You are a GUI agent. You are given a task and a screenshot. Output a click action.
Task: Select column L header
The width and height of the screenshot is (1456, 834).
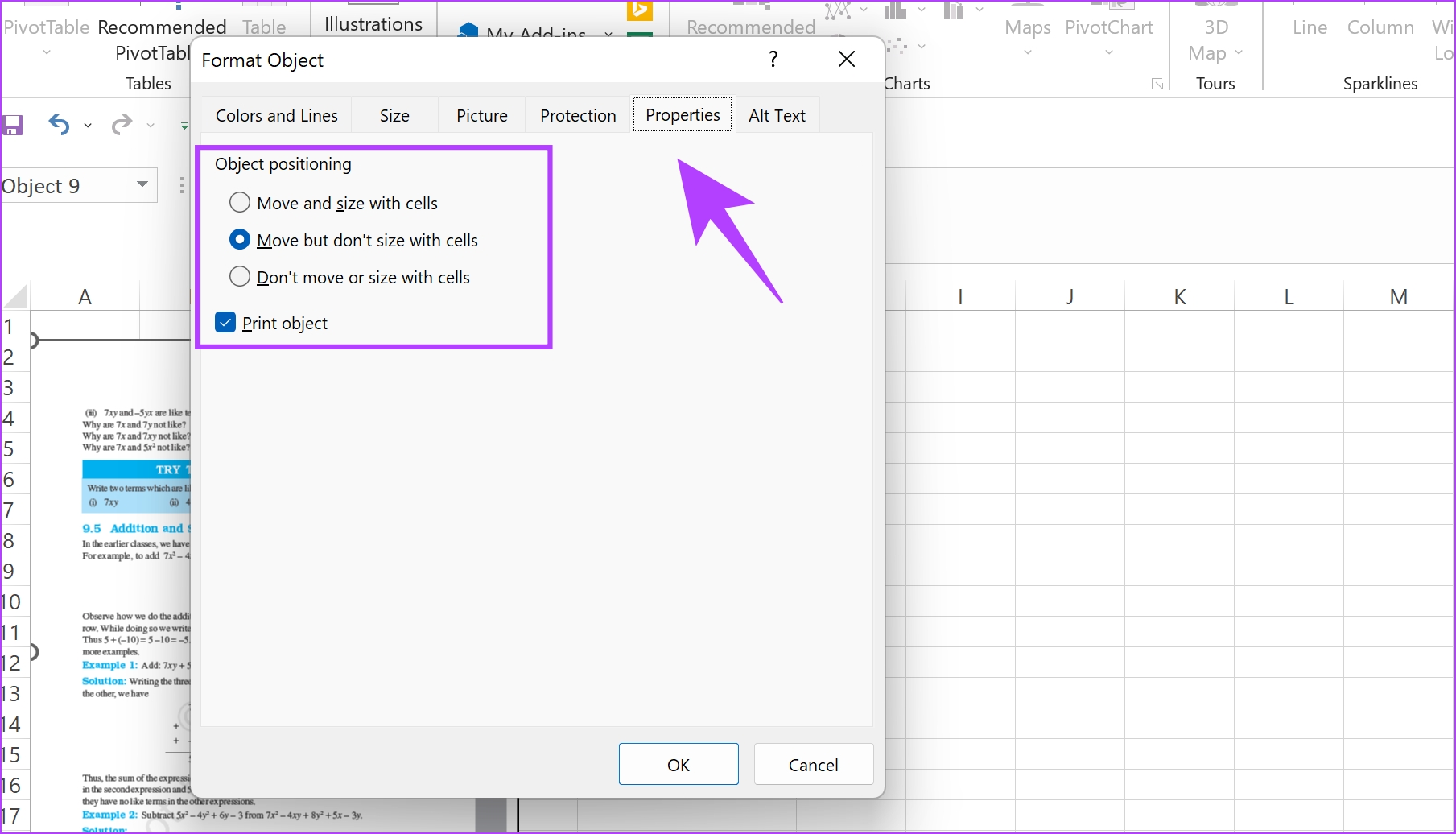pyautogui.click(x=1289, y=296)
